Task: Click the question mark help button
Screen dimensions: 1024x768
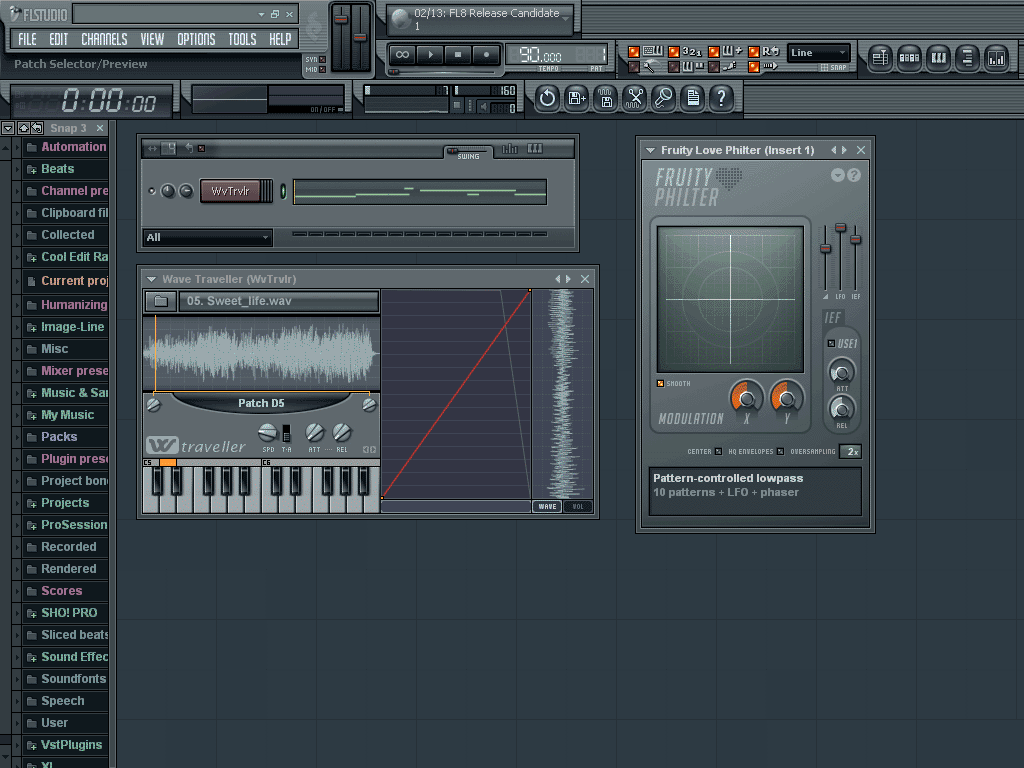Action: coord(721,99)
